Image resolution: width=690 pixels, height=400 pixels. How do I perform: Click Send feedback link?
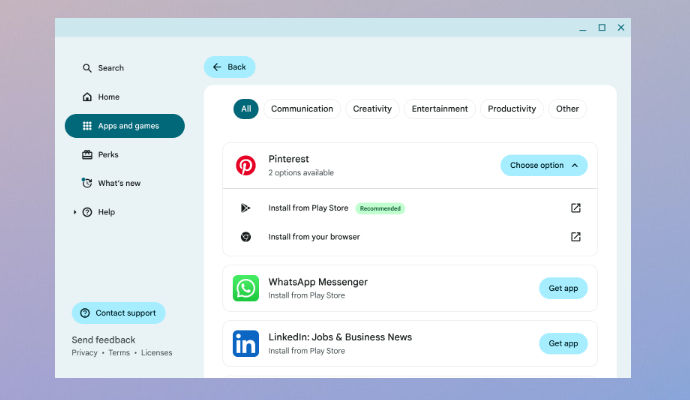(x=103, y=340)
